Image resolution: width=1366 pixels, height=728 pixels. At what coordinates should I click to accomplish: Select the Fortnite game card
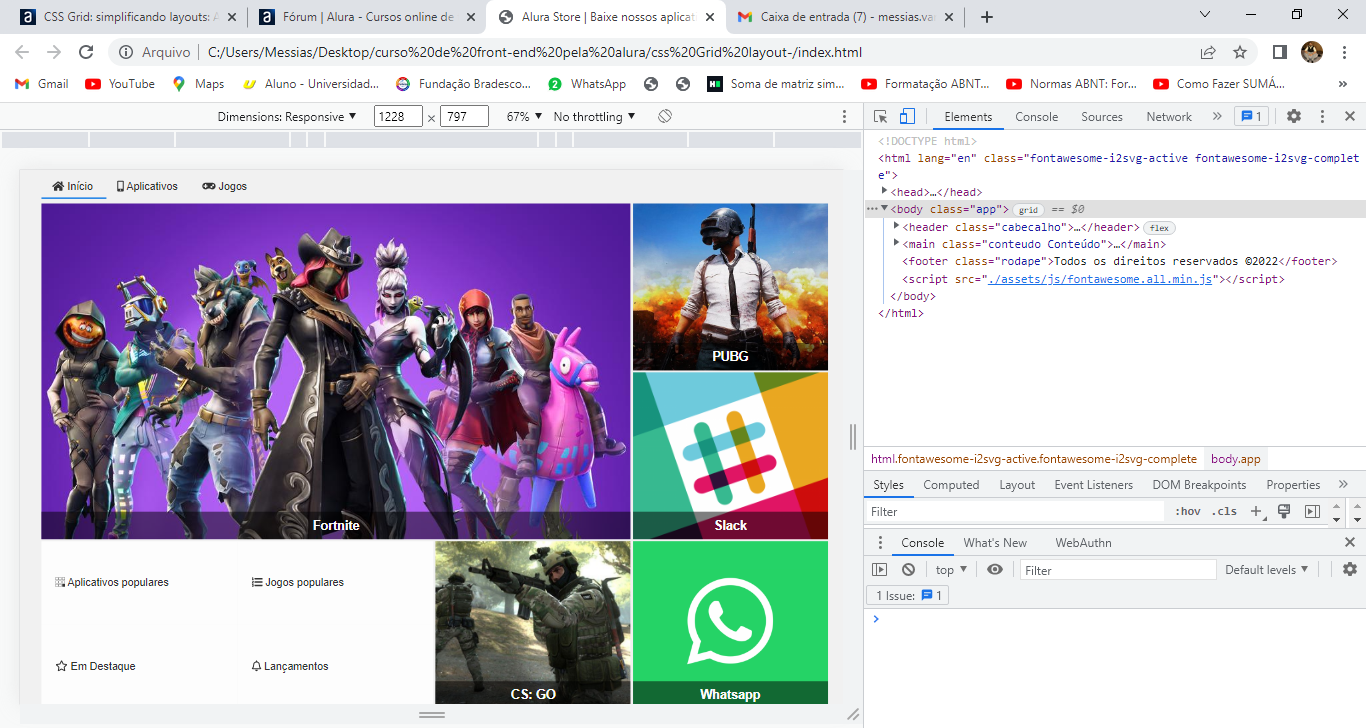[336, 371]
